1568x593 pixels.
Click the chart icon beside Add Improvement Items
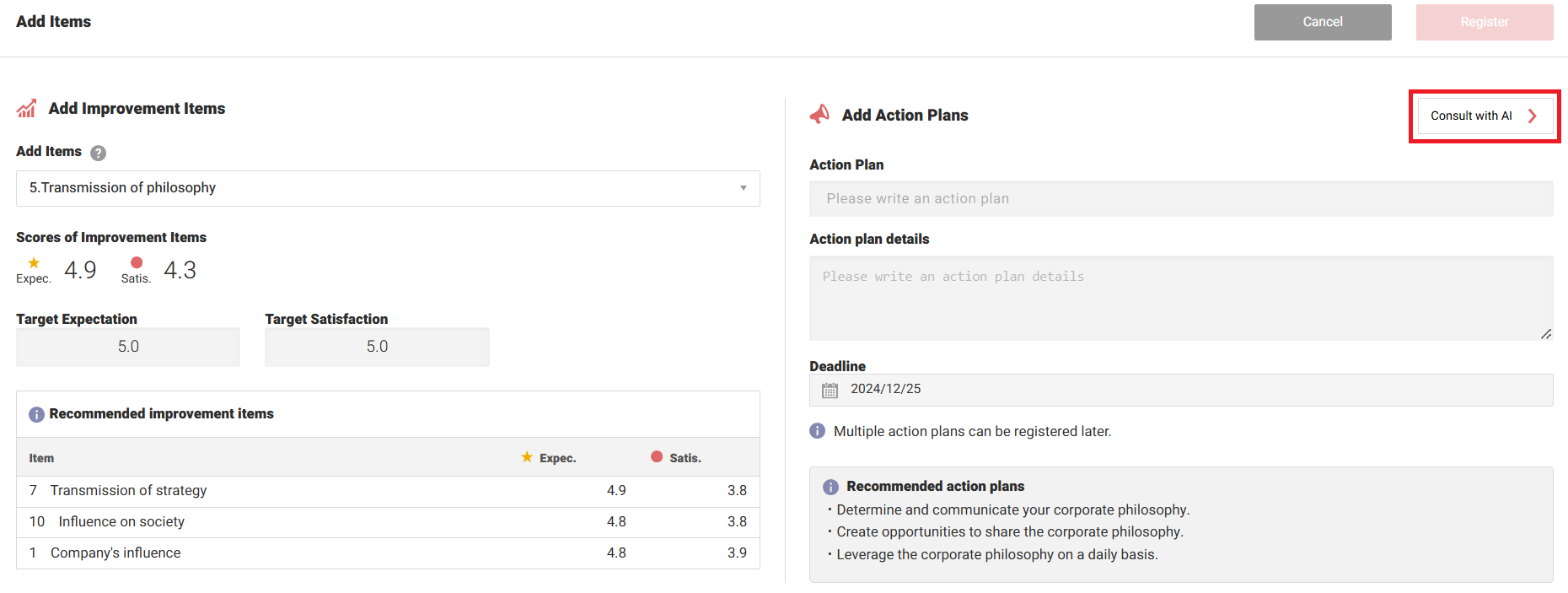point(26,109)
